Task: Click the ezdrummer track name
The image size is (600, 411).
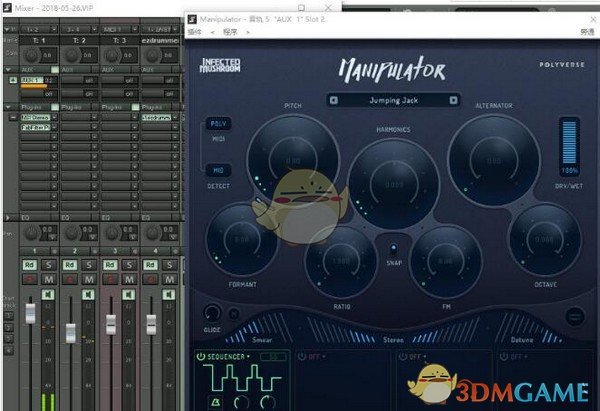Action: coord(160,40)
